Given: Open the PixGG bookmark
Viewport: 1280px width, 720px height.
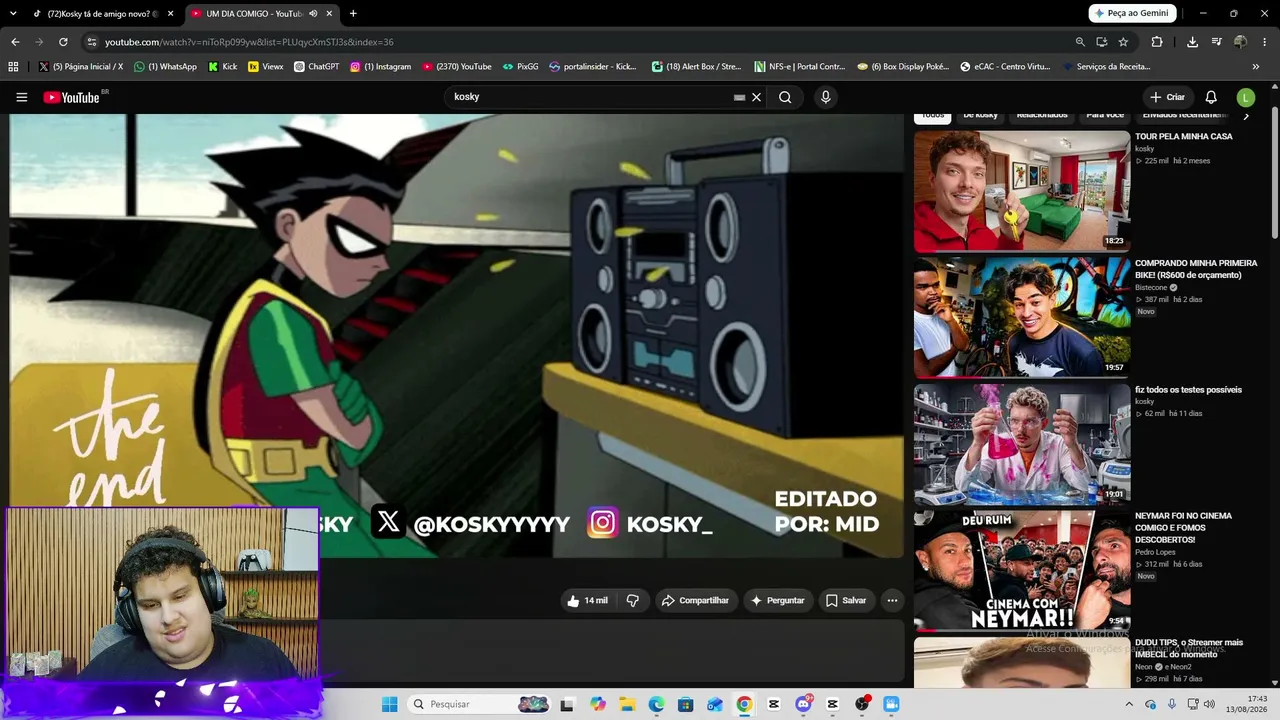Looking at the screenshot, I should click(520, 67).
